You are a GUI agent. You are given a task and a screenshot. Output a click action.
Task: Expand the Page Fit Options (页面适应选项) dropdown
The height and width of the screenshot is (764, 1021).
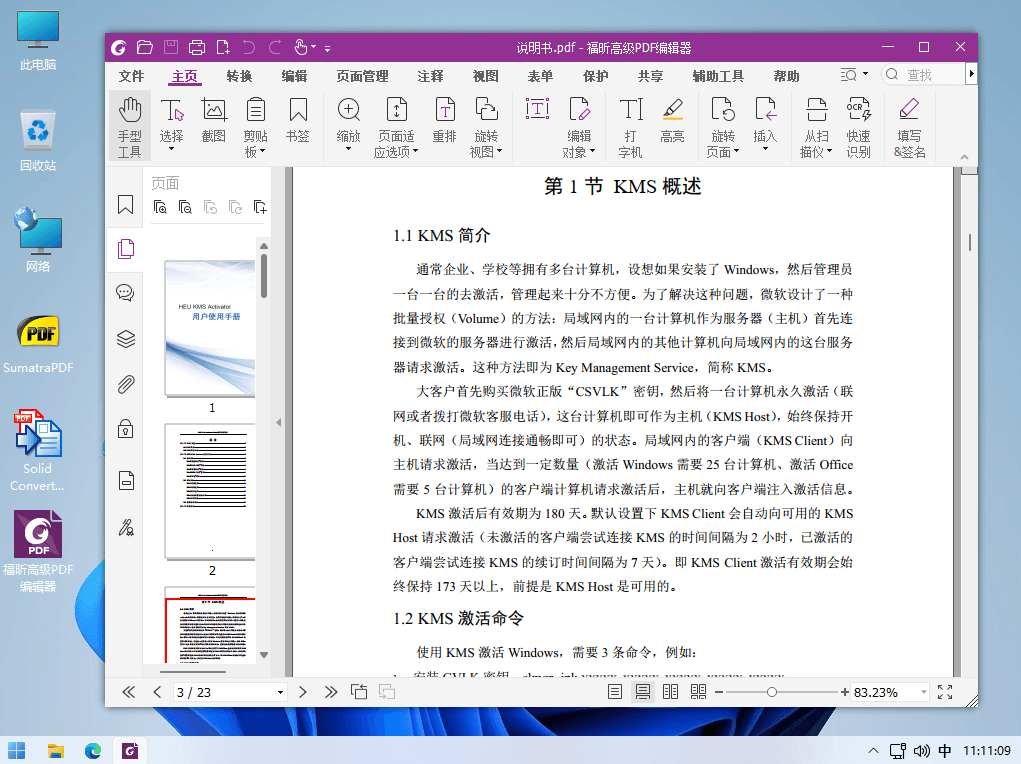[x=415, y=151]
